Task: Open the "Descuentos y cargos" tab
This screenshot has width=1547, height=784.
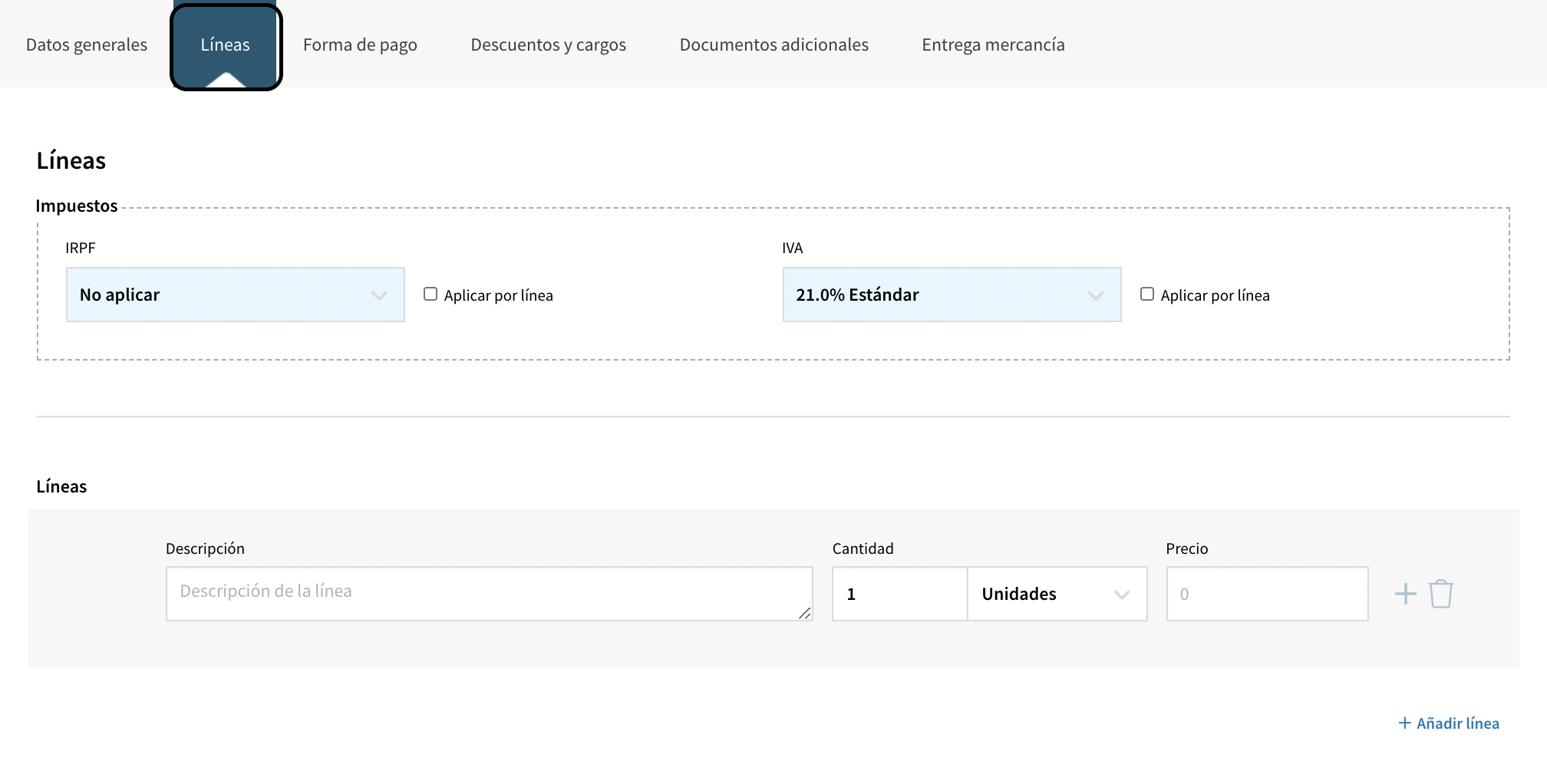Action: [x=549, y=44]
